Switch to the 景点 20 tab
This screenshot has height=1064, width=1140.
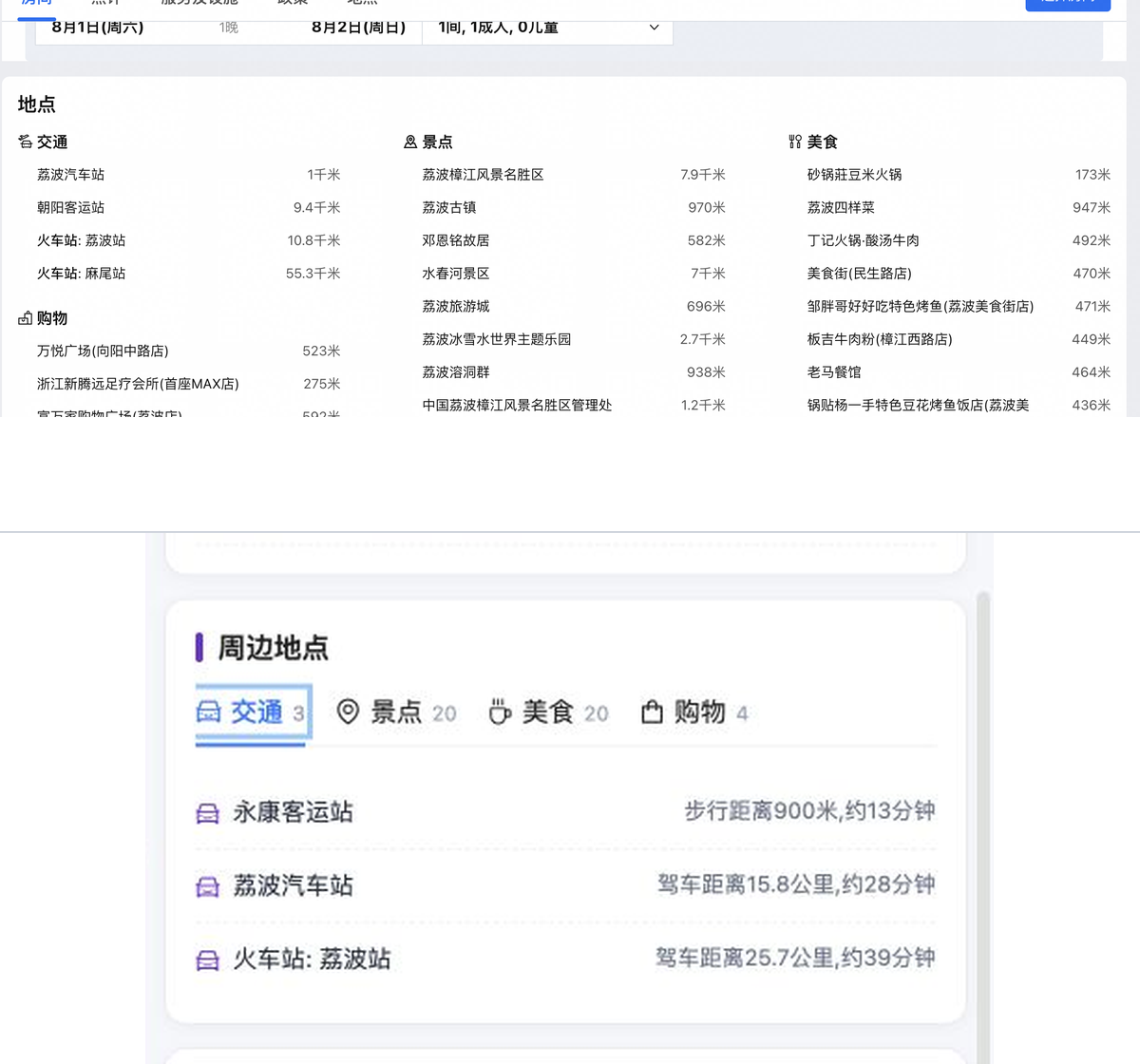coord(397,712)
